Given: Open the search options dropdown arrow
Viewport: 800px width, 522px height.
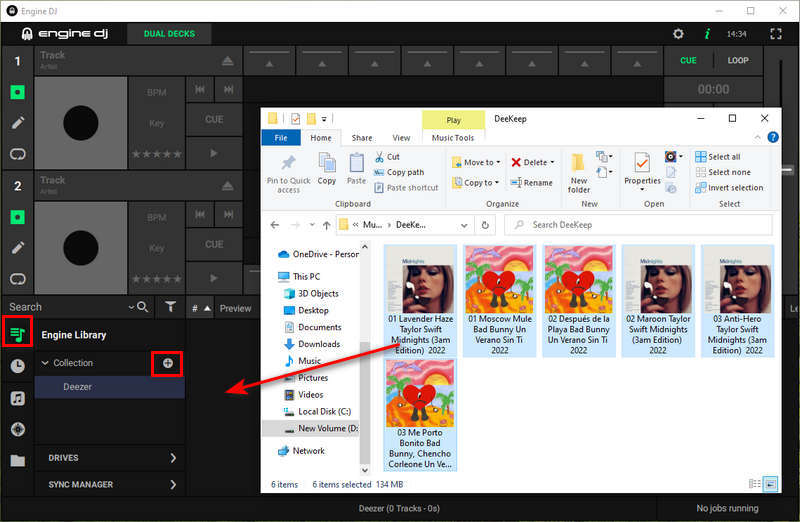Looking at the screenshot, I should (x=131, y=307).
